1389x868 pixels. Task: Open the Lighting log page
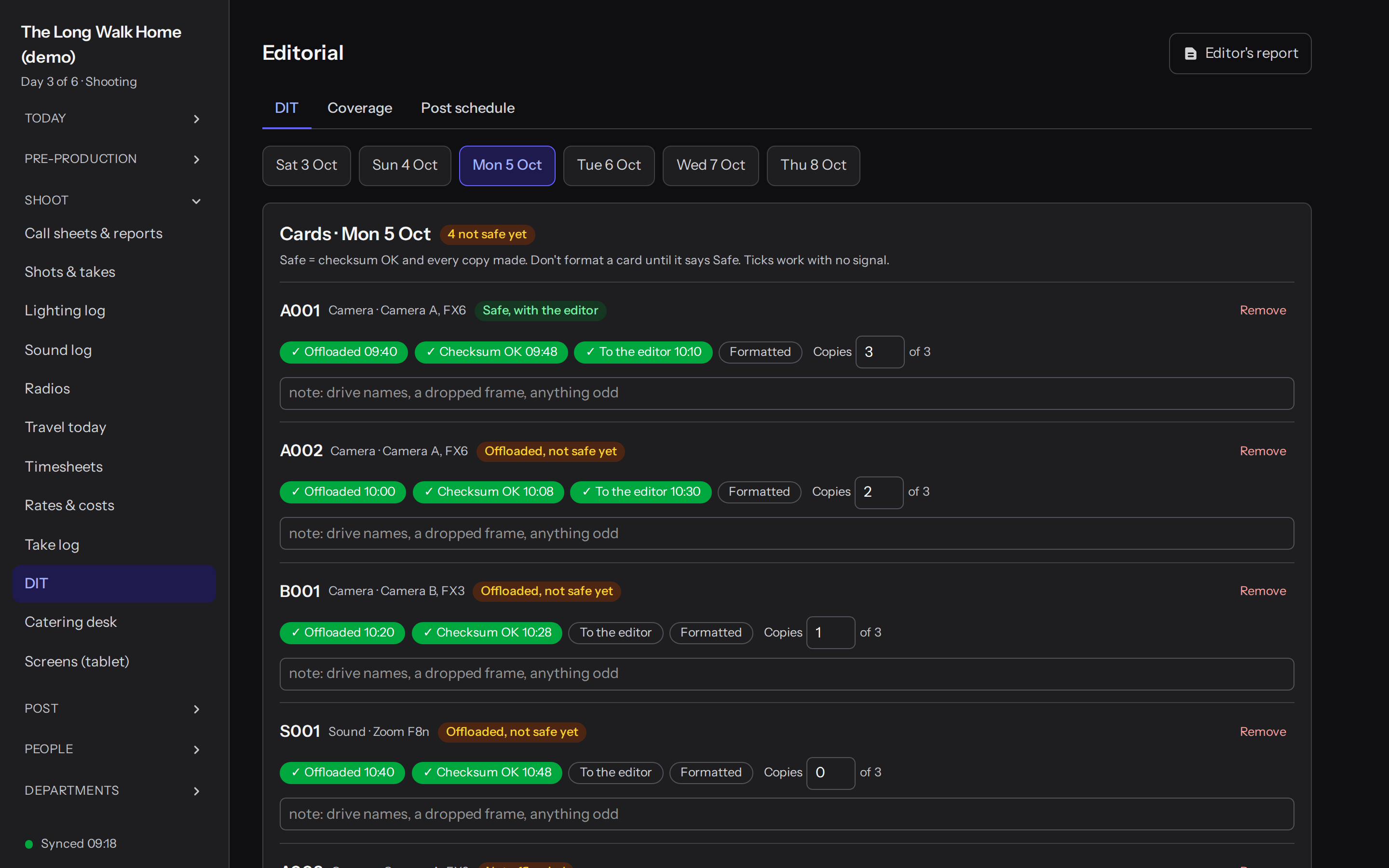coord(114,311)
